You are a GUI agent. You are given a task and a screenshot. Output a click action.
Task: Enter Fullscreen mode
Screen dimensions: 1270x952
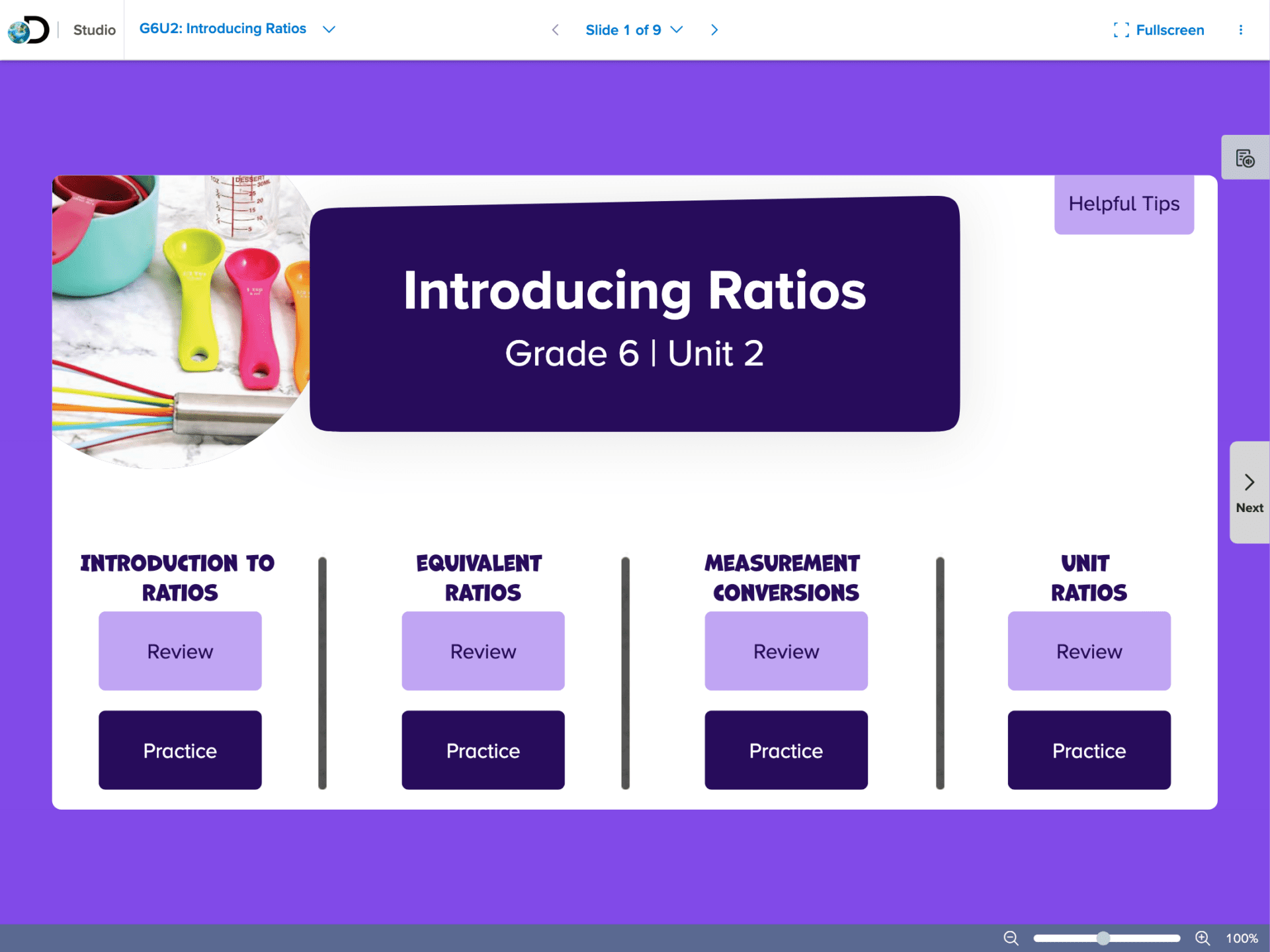point(1159,30)
